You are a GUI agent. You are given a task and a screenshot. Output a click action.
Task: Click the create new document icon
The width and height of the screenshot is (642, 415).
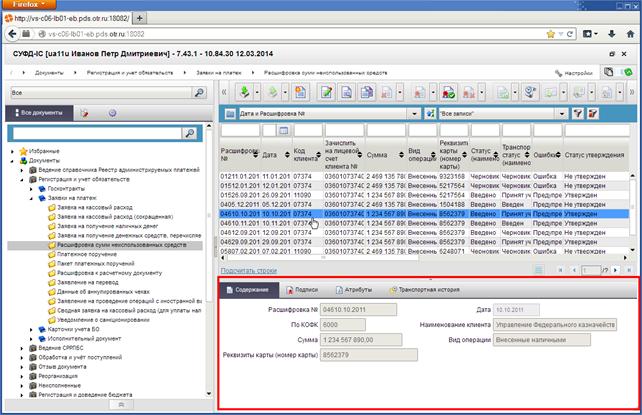point(301,92)
